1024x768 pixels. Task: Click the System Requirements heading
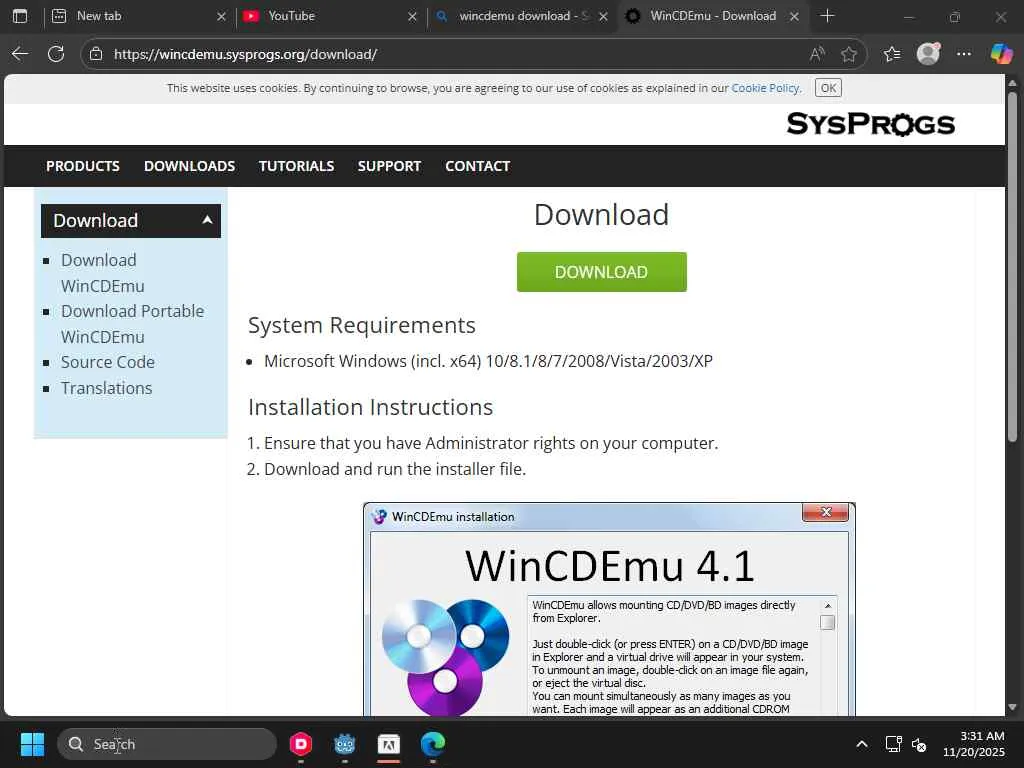coord(362,325)
